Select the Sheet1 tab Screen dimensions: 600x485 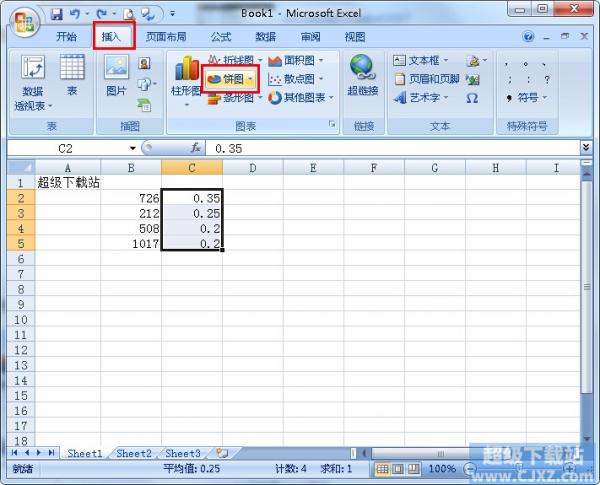(x=85, y=454)
